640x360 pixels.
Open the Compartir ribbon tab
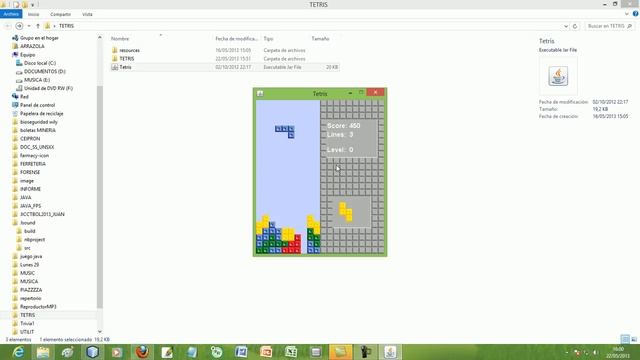(x=60, y=14)
